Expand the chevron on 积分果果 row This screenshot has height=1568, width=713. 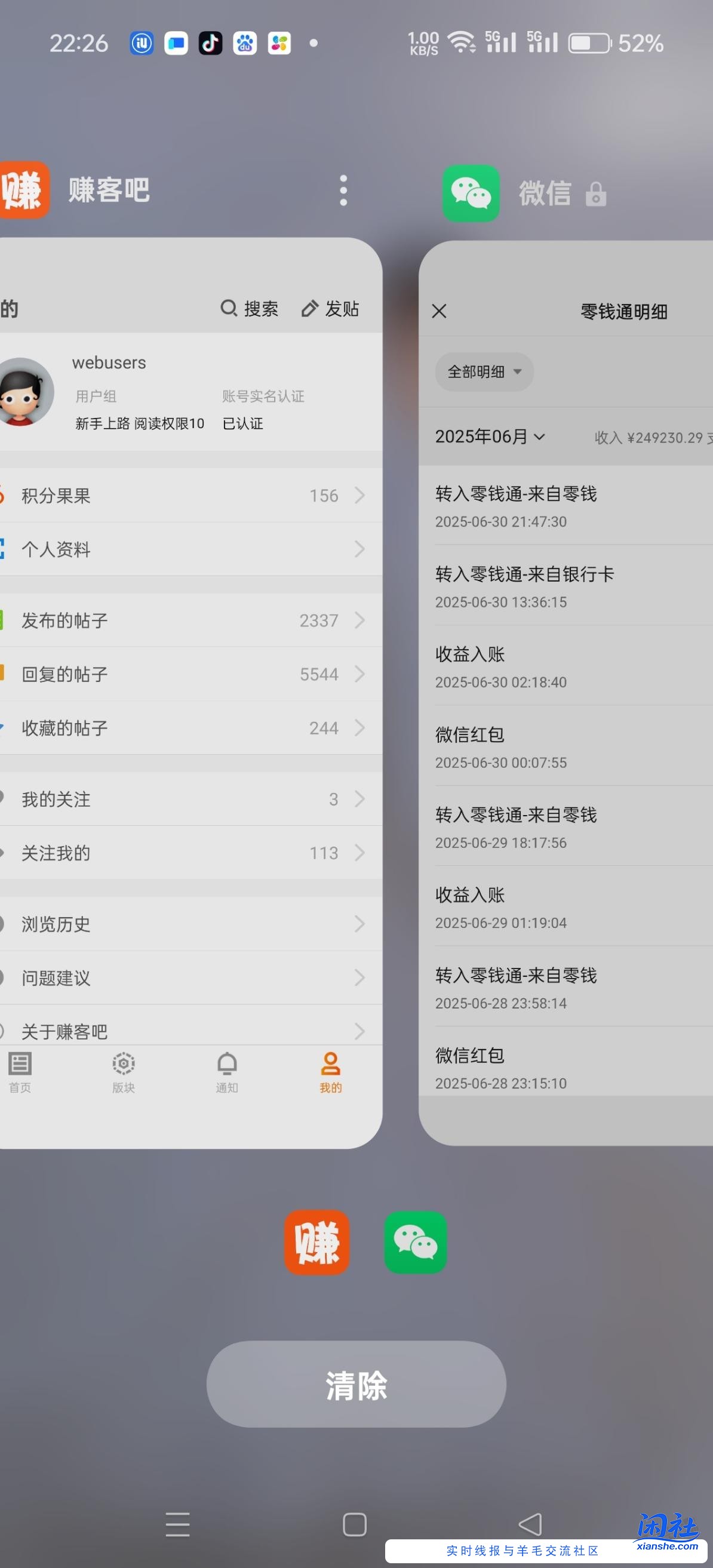pyautogui.click(x=359, y=496)
